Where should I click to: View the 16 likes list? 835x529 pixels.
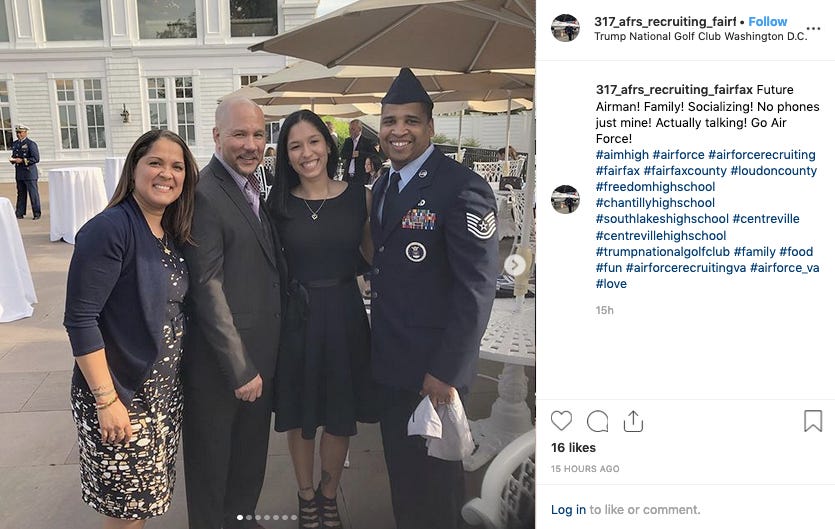pos(573,447)
